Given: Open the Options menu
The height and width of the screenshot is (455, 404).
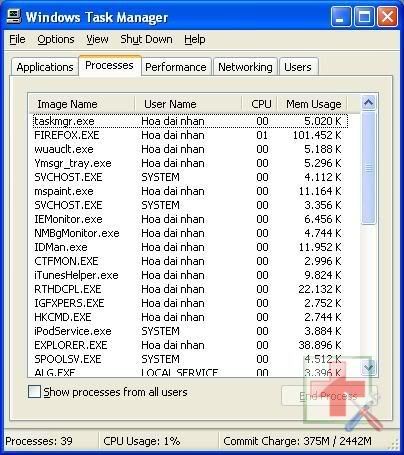Looking at the screenshot, I should [x=56, y=39].
